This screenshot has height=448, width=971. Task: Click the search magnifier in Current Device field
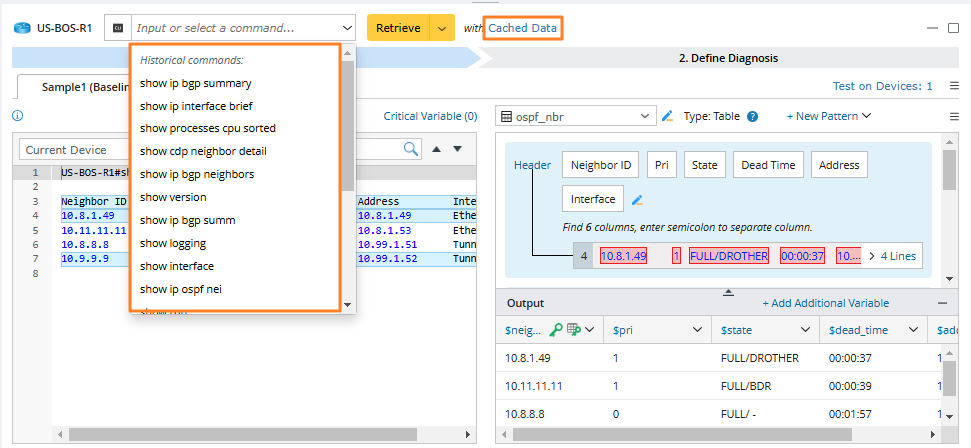pos(411,149)
